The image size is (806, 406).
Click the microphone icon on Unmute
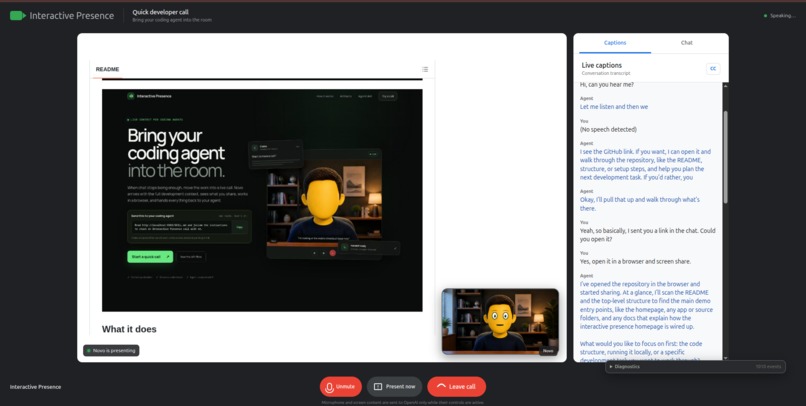click(x=329, y=387)
